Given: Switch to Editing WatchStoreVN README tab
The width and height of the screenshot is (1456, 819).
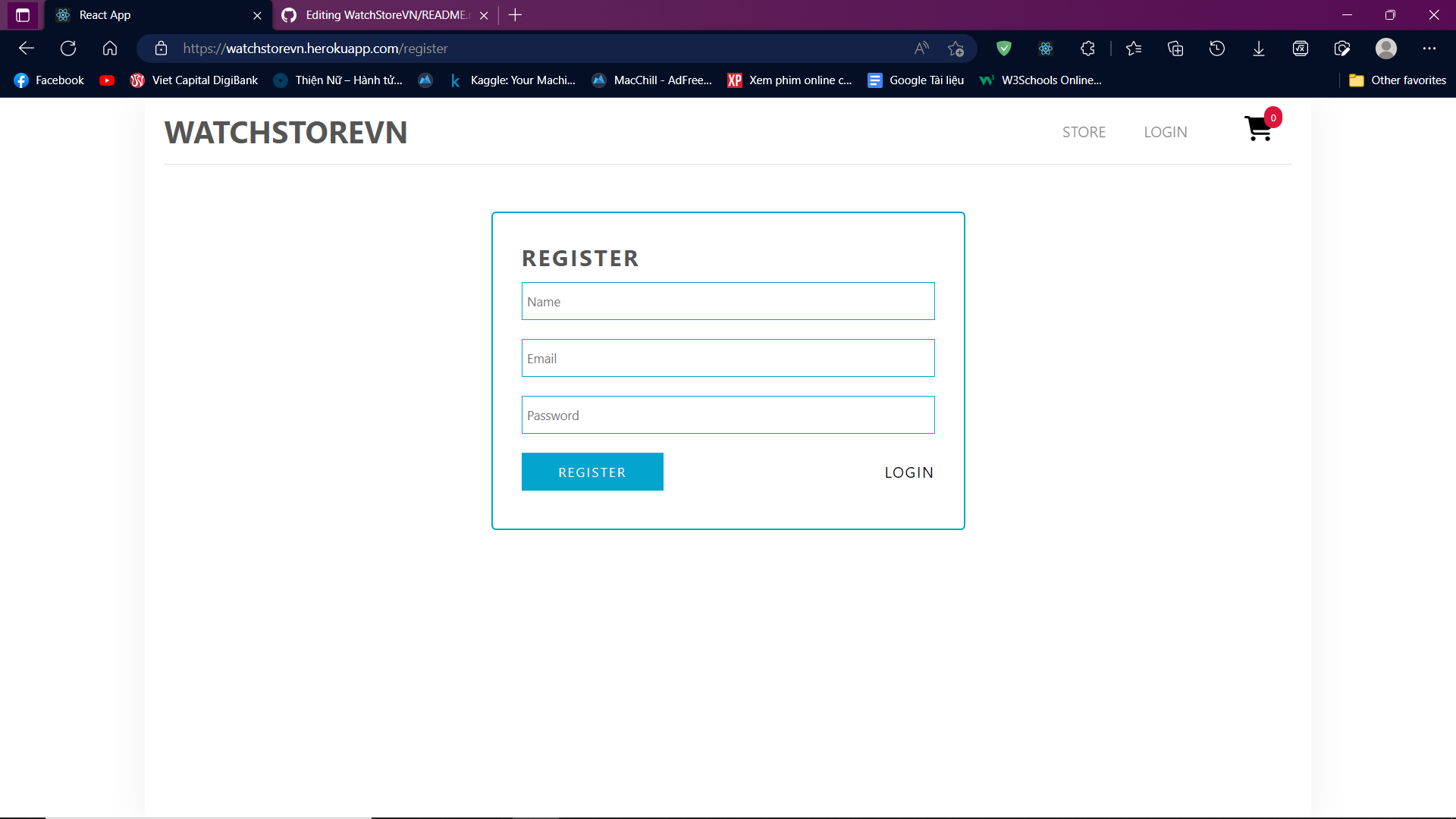Looking at the screenshot, I should [385, 15].
